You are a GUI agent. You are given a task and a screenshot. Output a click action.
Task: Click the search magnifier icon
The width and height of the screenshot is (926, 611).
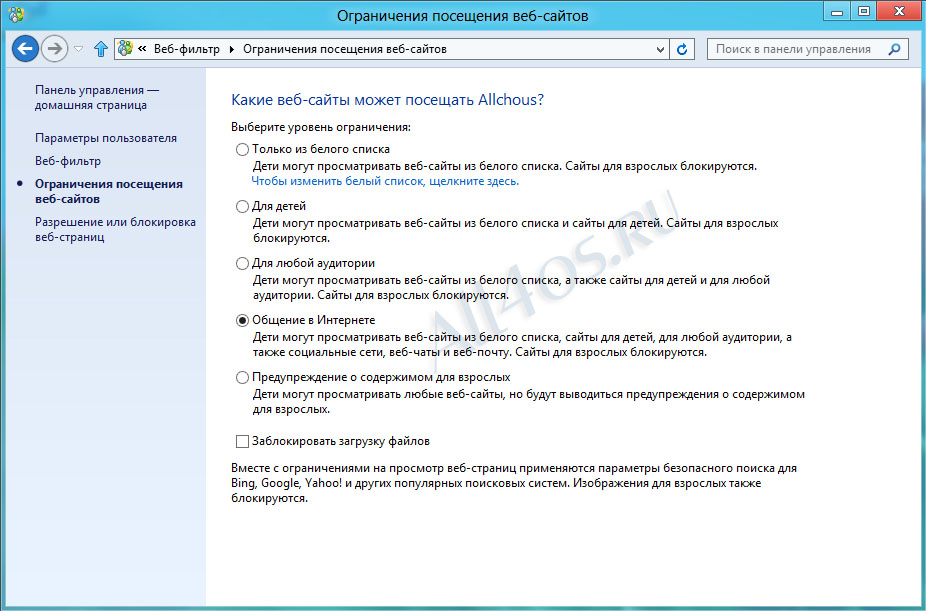895,49
